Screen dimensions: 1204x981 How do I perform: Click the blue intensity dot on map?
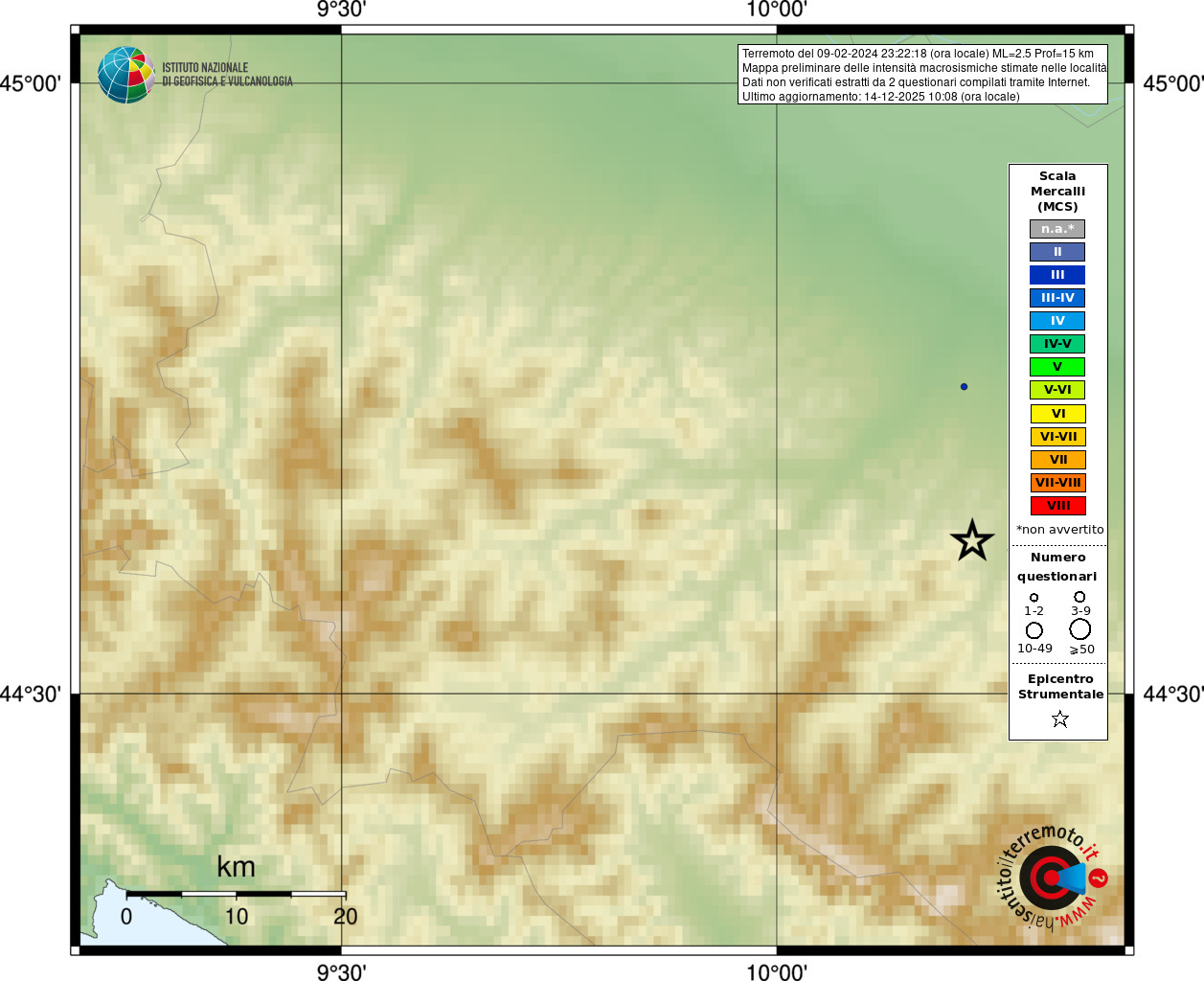[x=964, y=387]
